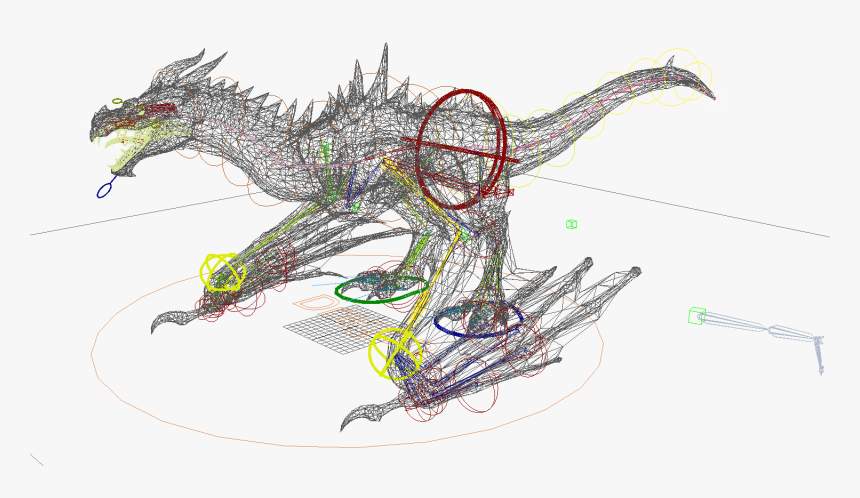The width and height of the screenshot is (860, 498).
Task: Click the small blue ring below the jaw
Action: [x=104, y=190]
